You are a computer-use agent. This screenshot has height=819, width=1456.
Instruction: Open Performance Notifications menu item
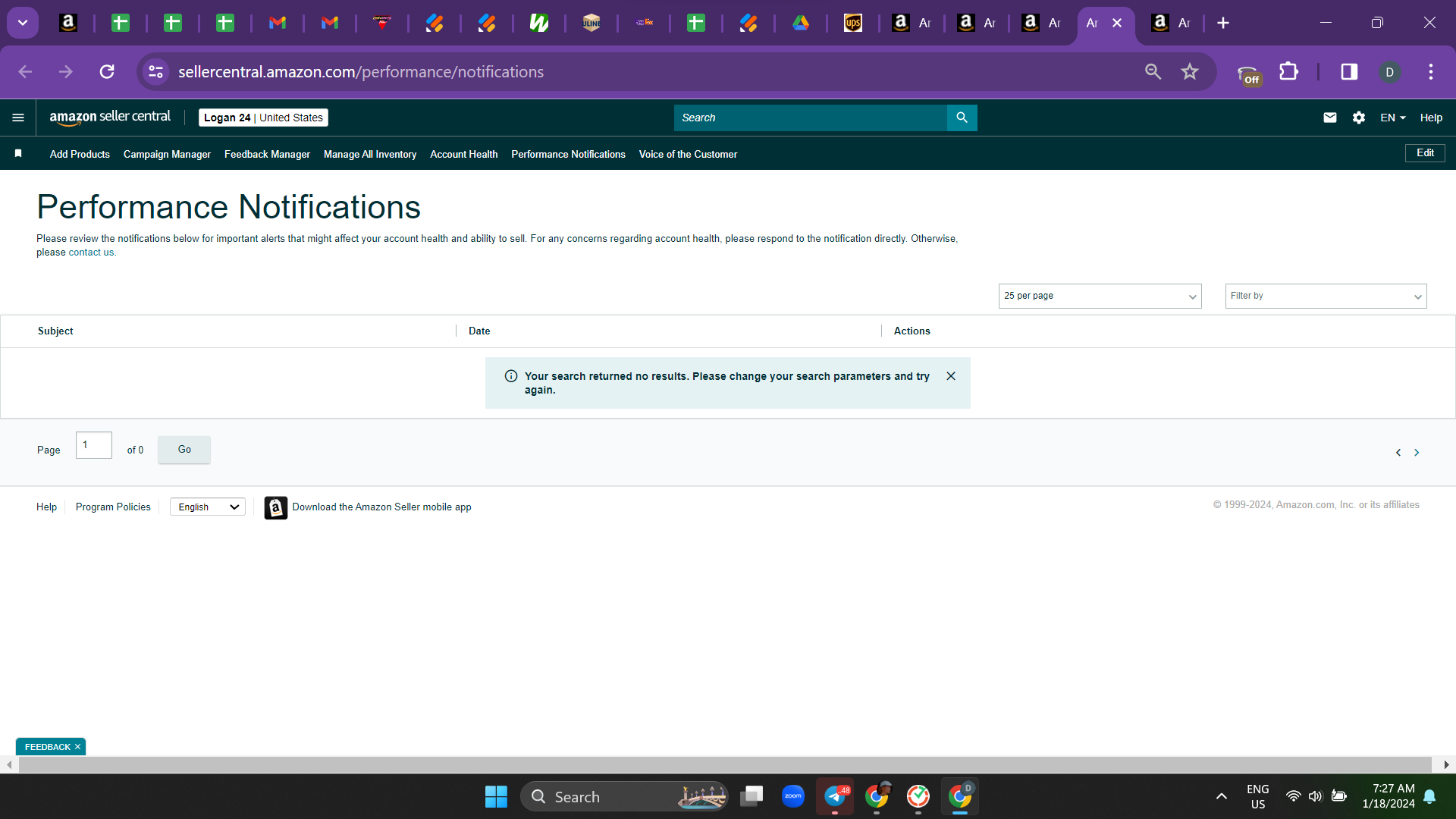[568, 154]
